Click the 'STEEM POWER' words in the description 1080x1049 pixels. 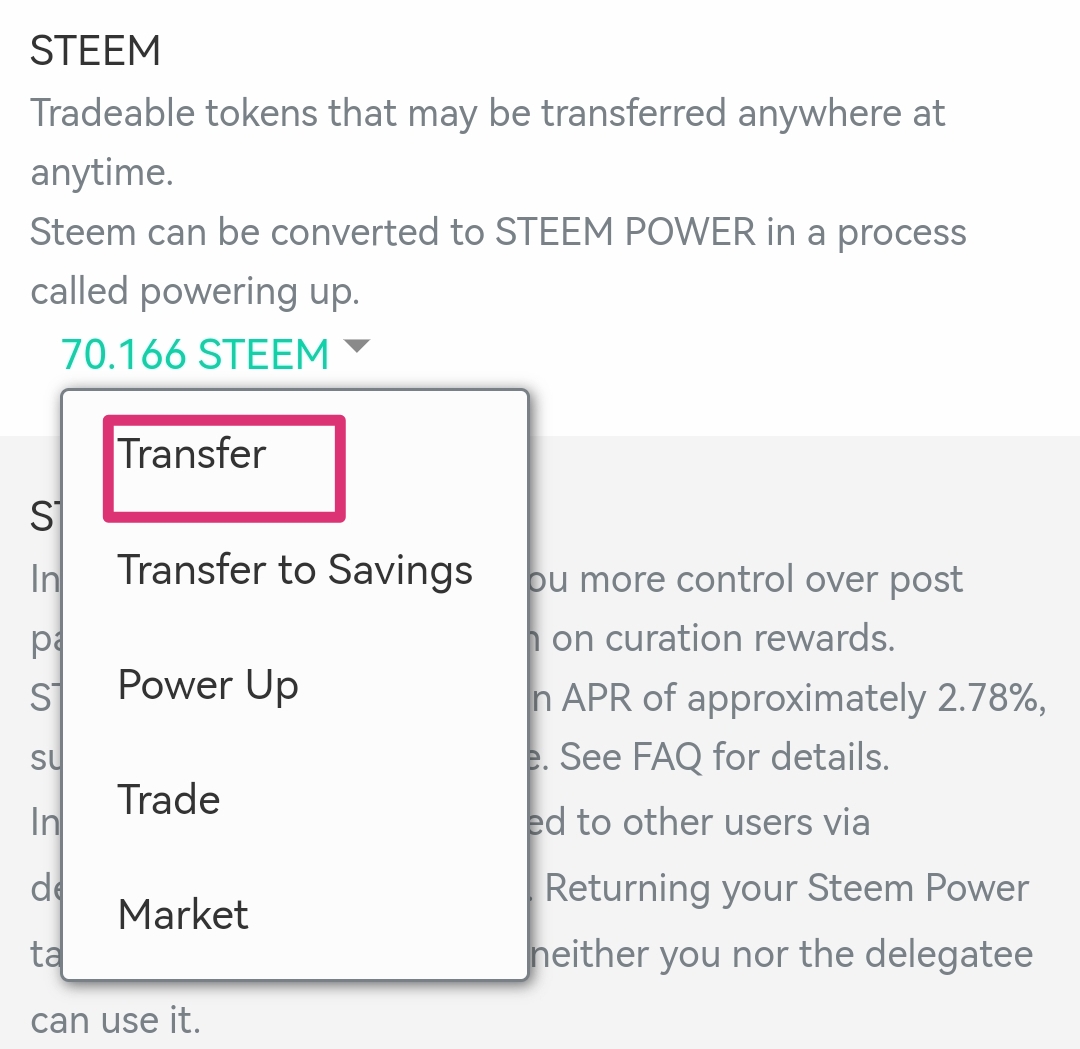tap(626, 233)
